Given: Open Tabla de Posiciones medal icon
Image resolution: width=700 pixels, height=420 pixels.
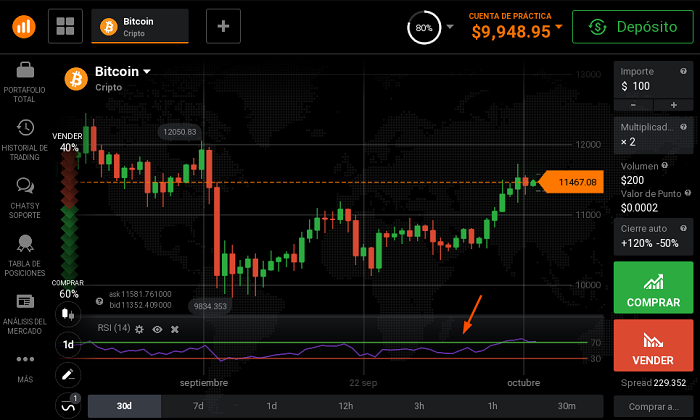Looking at the screenshot, I should (25, 243).
